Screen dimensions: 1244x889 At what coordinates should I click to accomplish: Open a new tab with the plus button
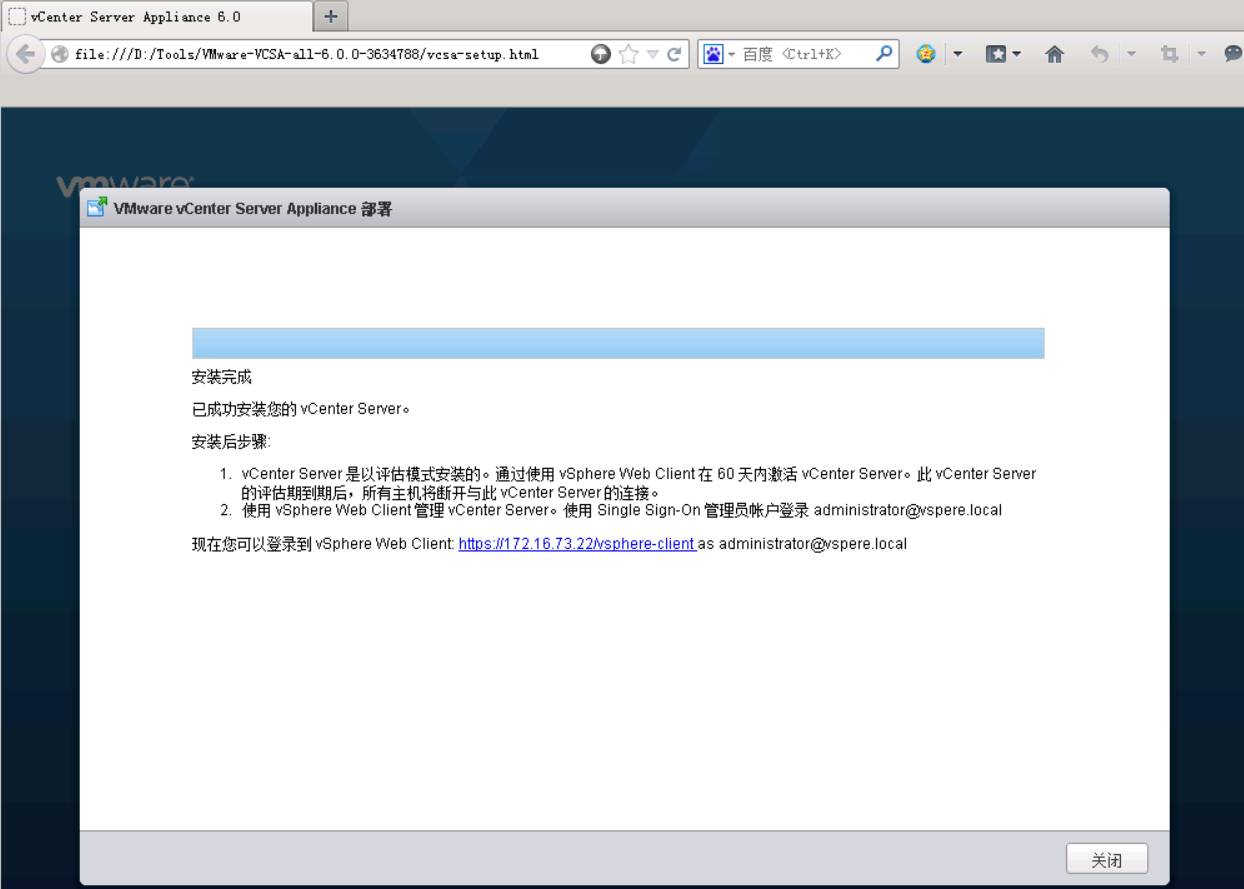pyautogui.click(x=331, y=16)
